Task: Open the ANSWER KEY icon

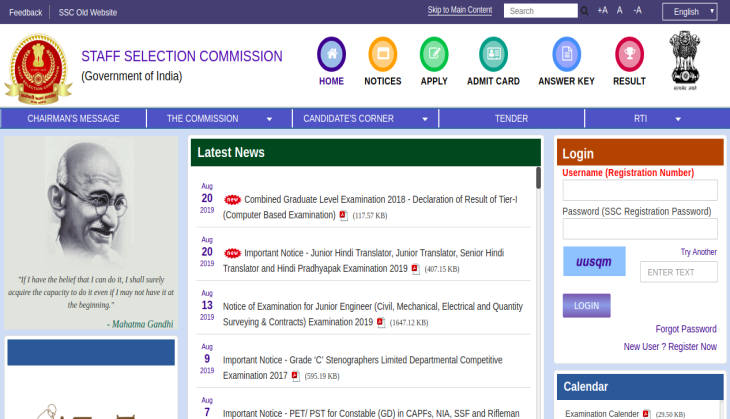Action: point(567,54)
